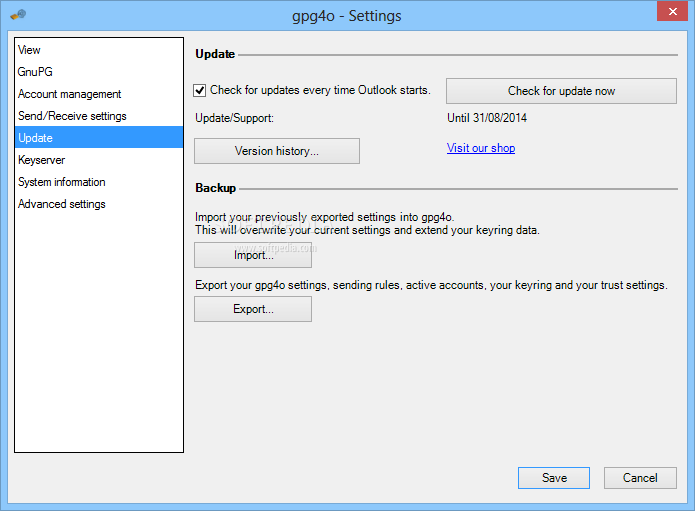Viewport: 695px width, 511px height.
Task: Click the gpg4o key icon in title bar
Action: pyautogui.click(x=19, y=15)
